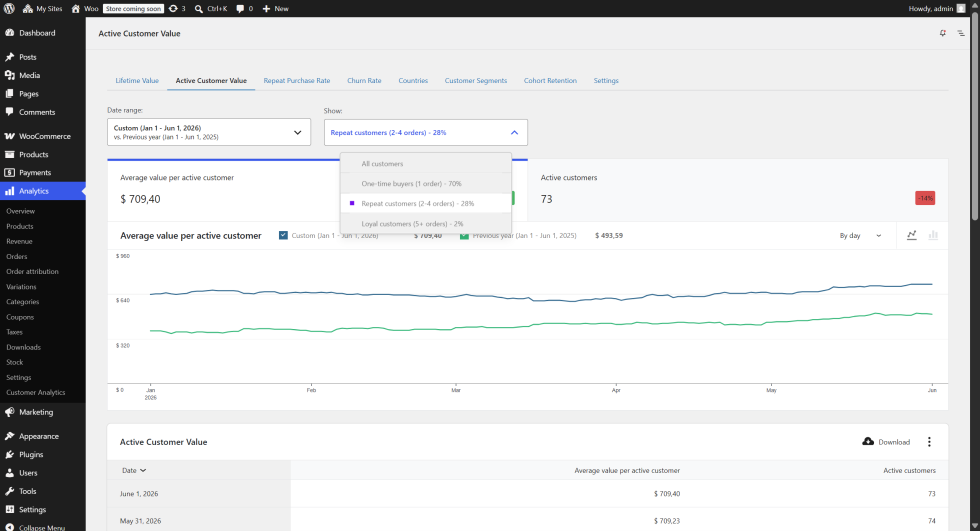Click the updates icon showing 3

pos(178,9)
